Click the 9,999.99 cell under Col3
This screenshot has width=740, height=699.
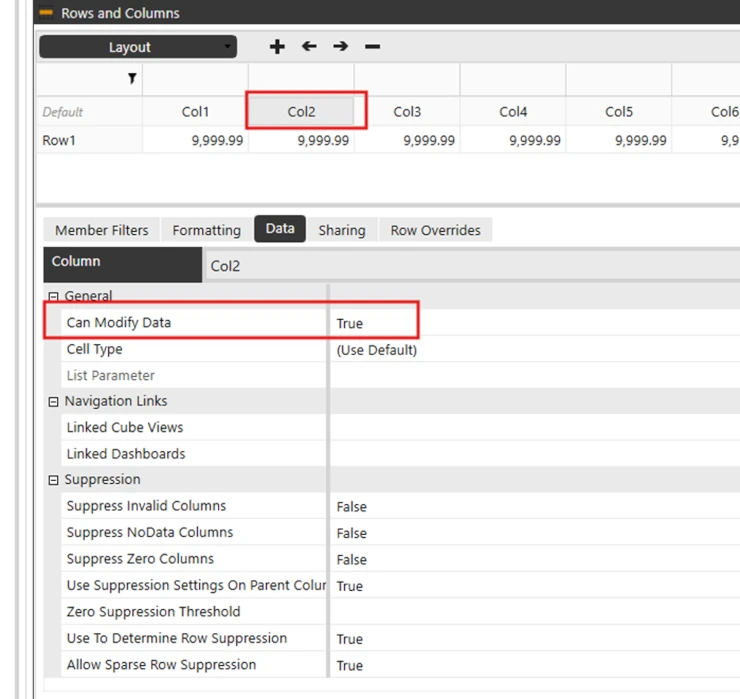click(407, 140)
